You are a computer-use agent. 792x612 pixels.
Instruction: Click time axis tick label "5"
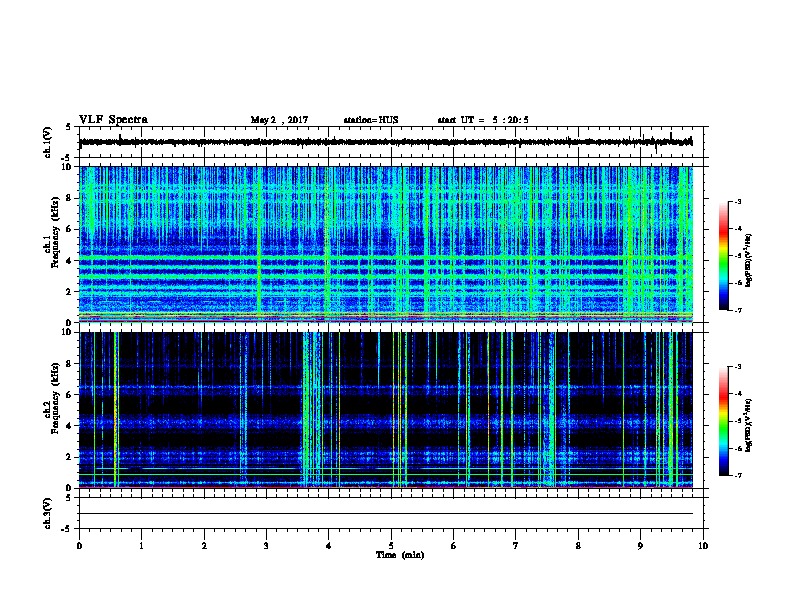pyautogui.click(x=391, y=546)
